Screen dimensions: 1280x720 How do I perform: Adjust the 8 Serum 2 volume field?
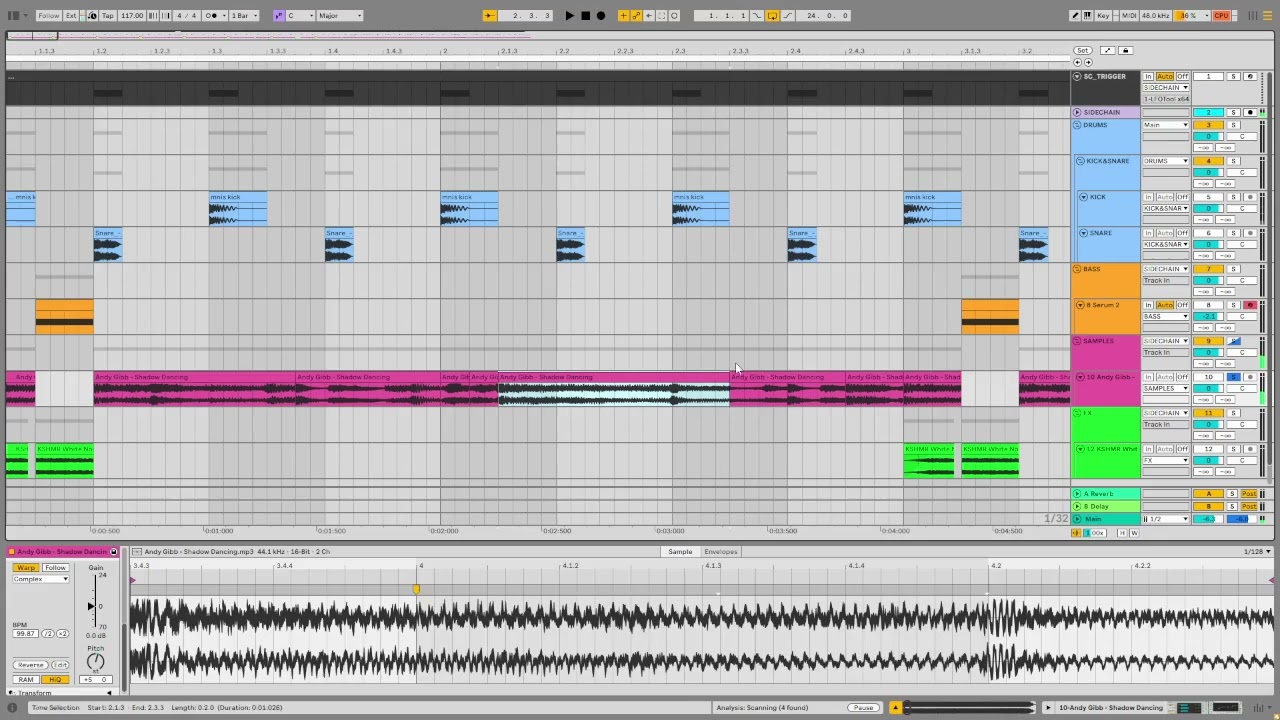click(1208, 317)
